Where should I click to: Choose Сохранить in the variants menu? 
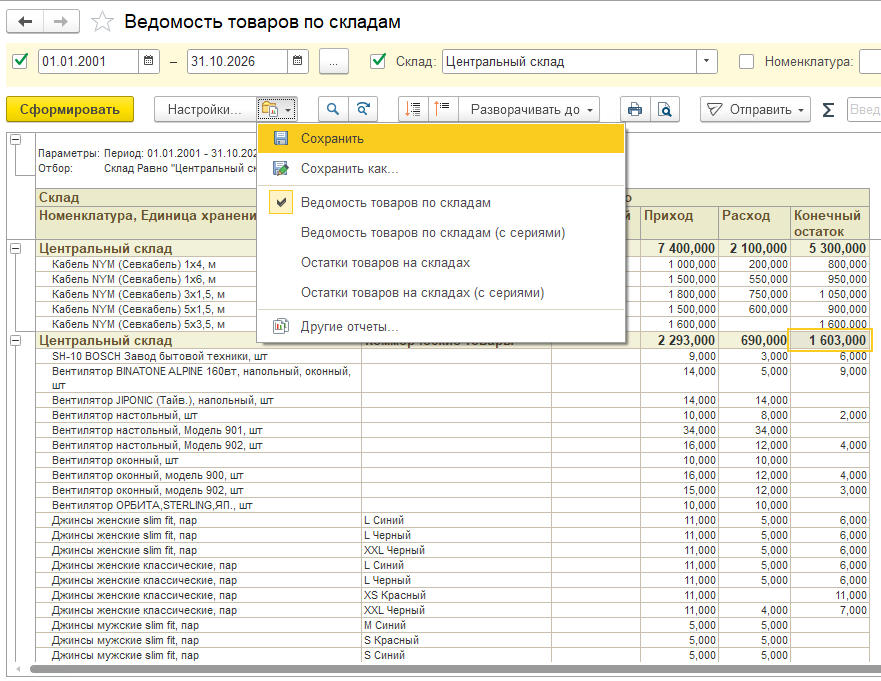click(441, 138)
